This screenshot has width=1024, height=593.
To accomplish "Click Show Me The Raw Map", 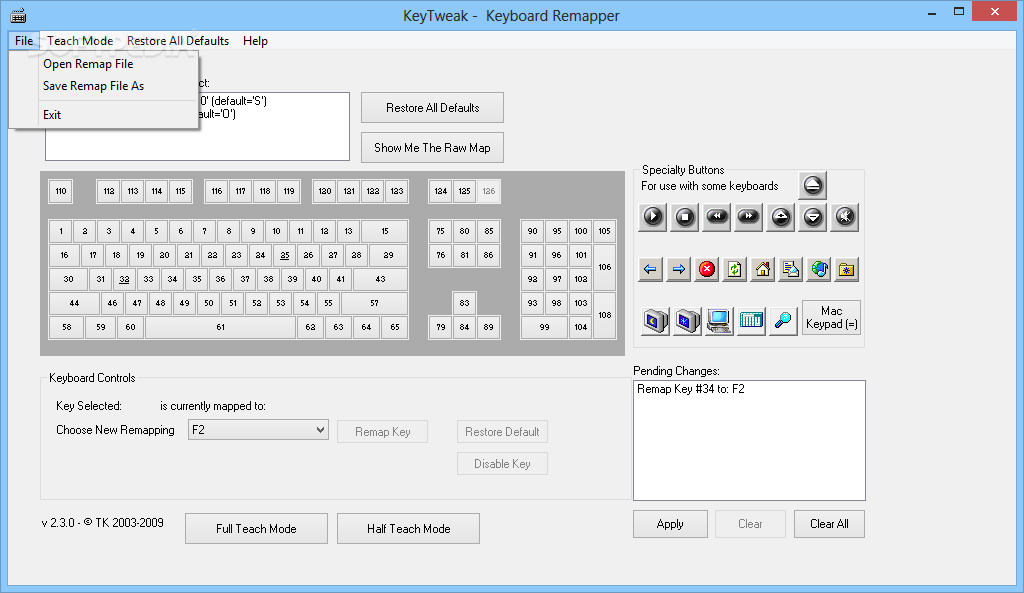I will point(432,148).
